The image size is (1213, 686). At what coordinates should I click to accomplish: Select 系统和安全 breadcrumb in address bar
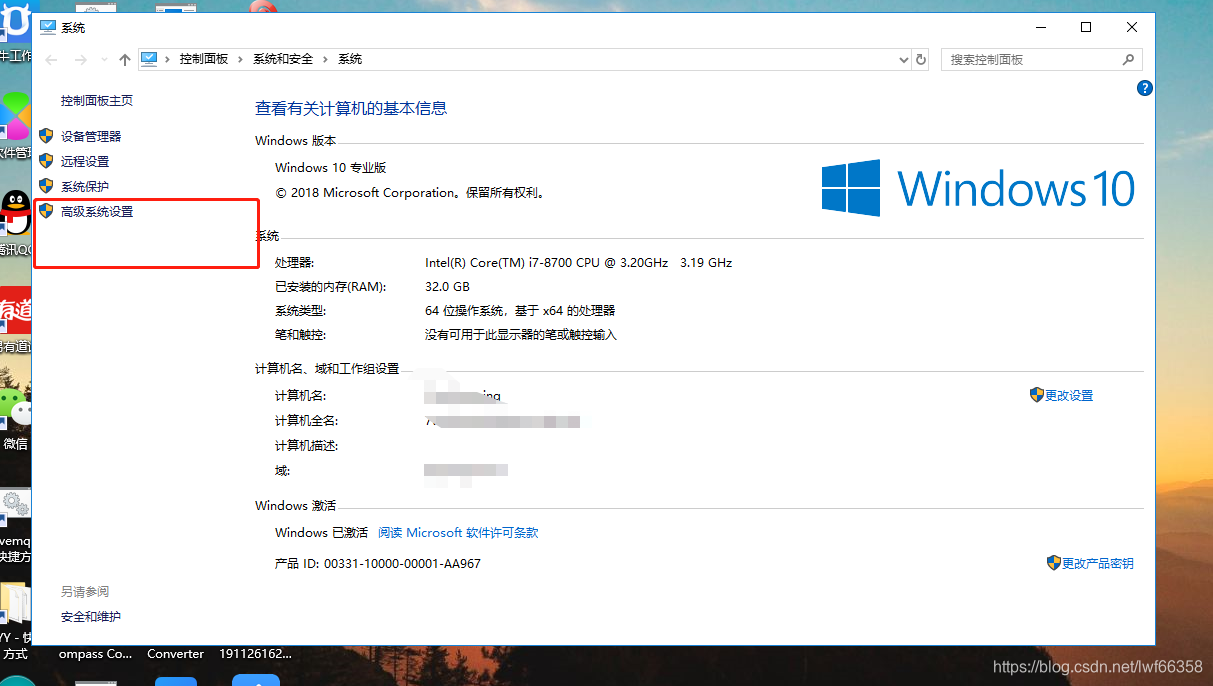283,59
